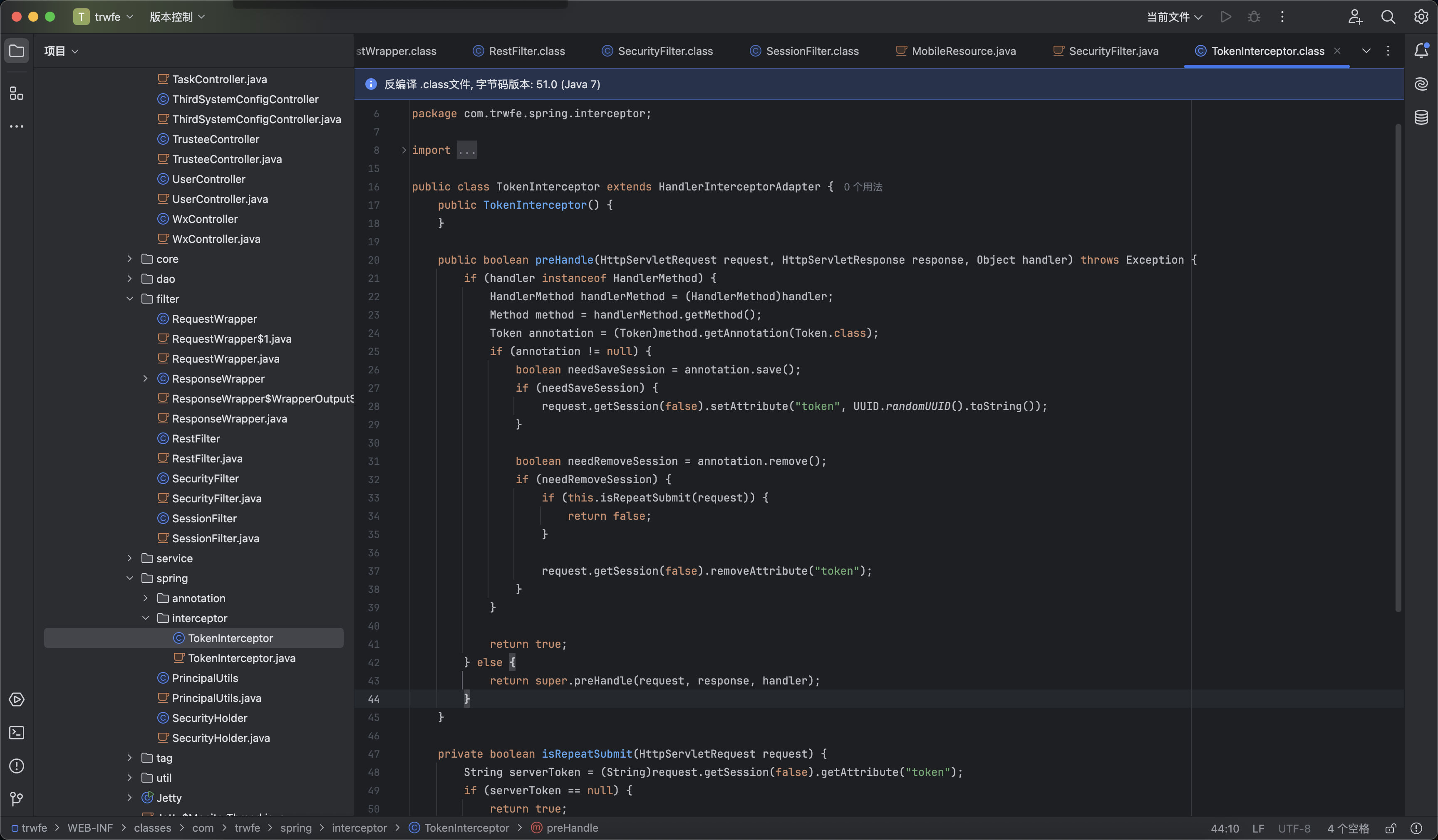Click the Debug bug icon
The image size is (1438, 840).
[1254, 17]
